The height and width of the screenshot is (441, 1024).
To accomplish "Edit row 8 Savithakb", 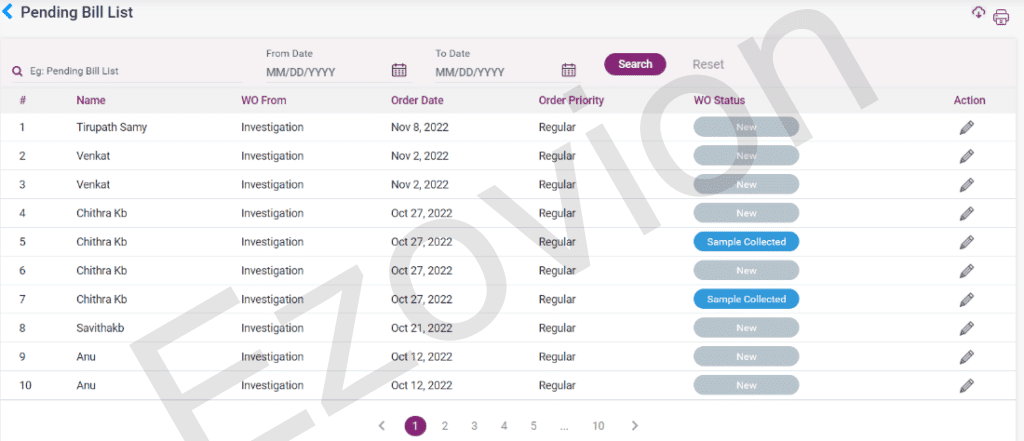I will pos(967,329).
